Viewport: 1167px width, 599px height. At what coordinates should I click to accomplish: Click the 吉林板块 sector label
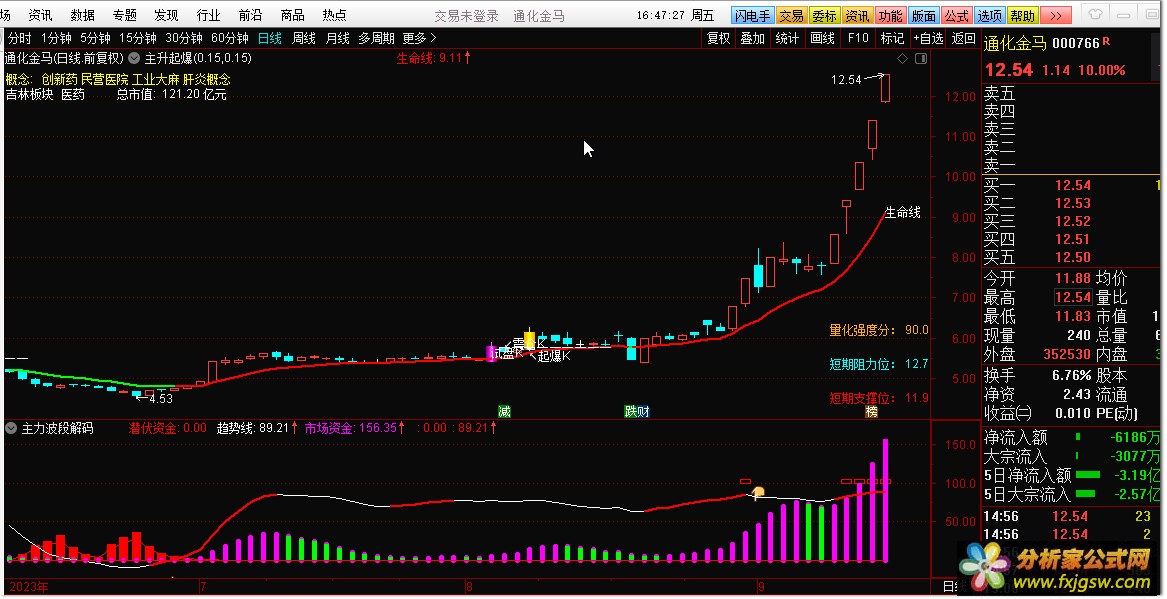[30, 95]
